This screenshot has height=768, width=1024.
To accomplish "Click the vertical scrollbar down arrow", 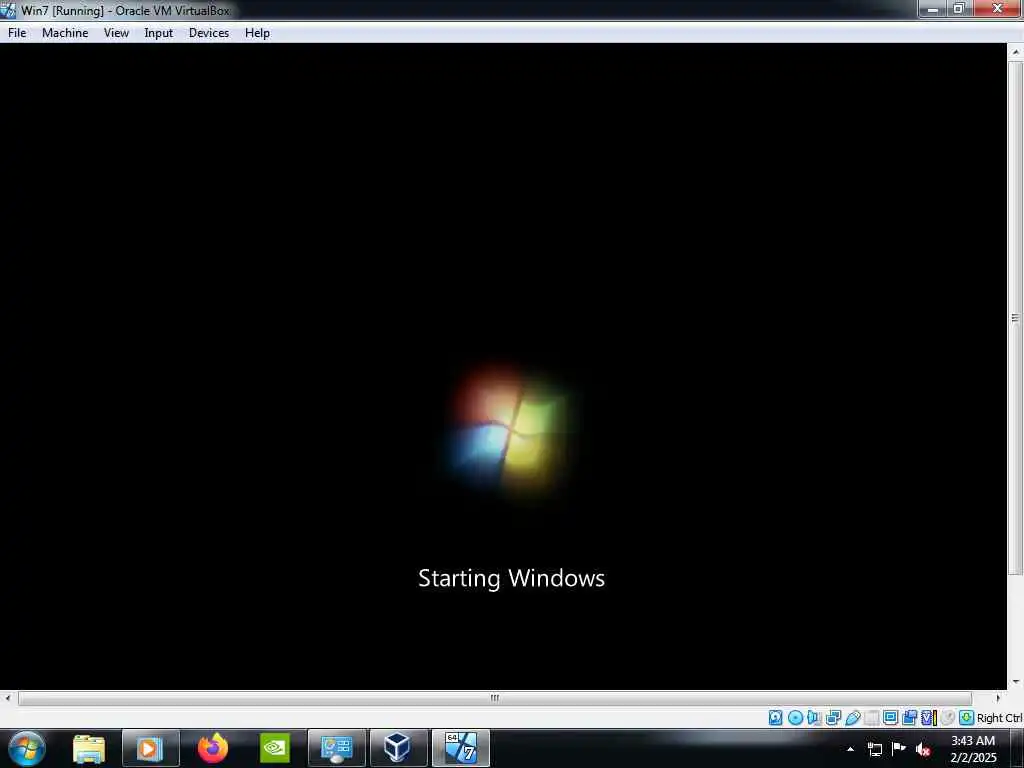I will [x=1015, y=682].
